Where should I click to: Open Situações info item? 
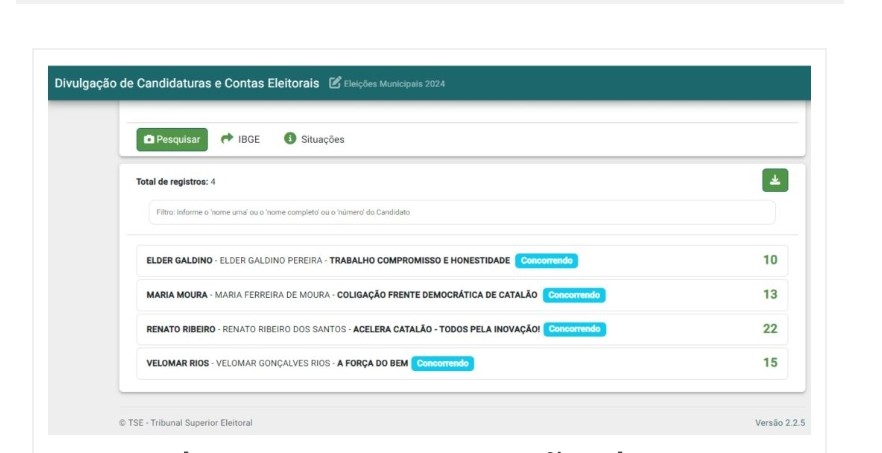coord(314,139)
